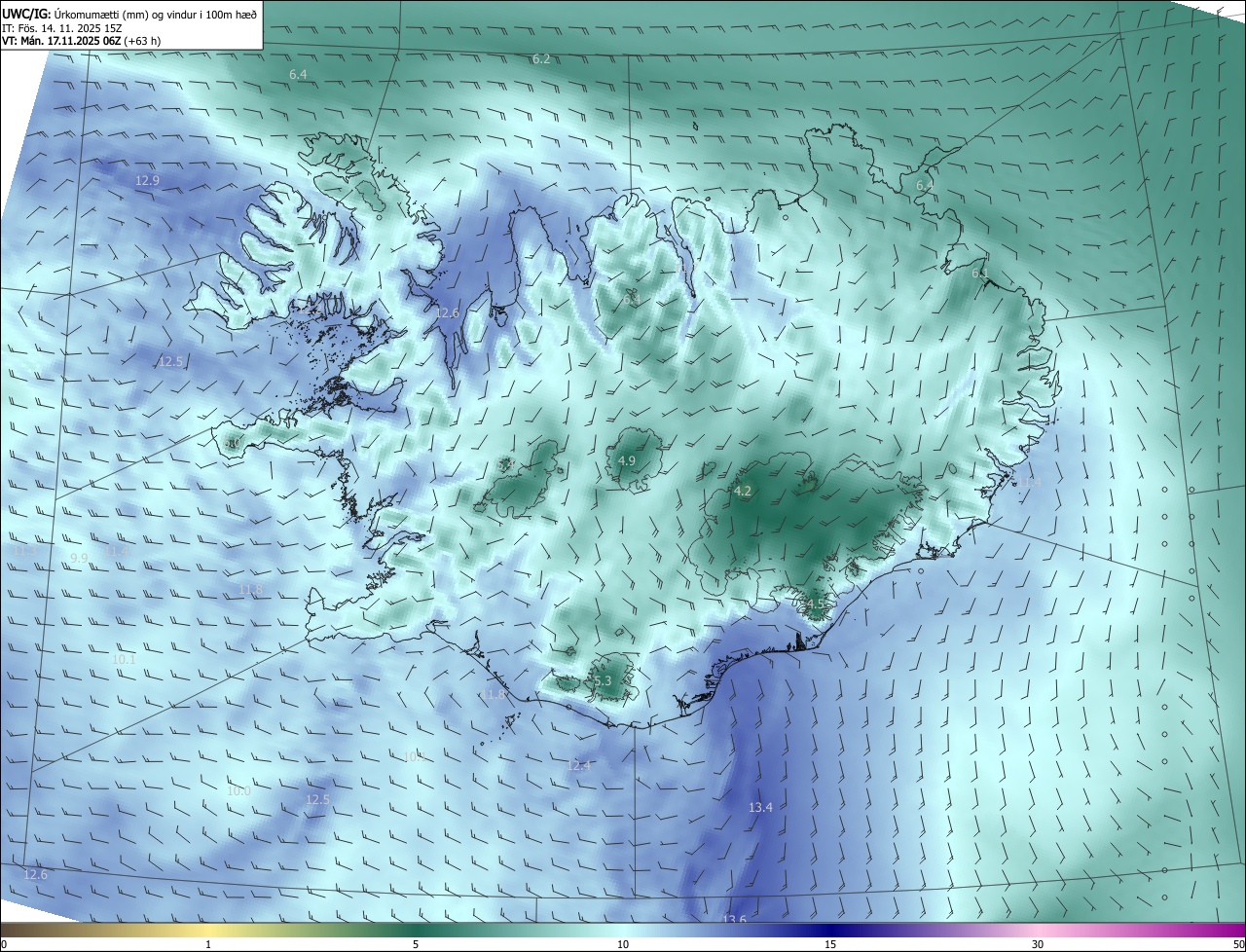Click the '10.1' value label over the sea
The image size is (1246, 952).
coord(124,660)
